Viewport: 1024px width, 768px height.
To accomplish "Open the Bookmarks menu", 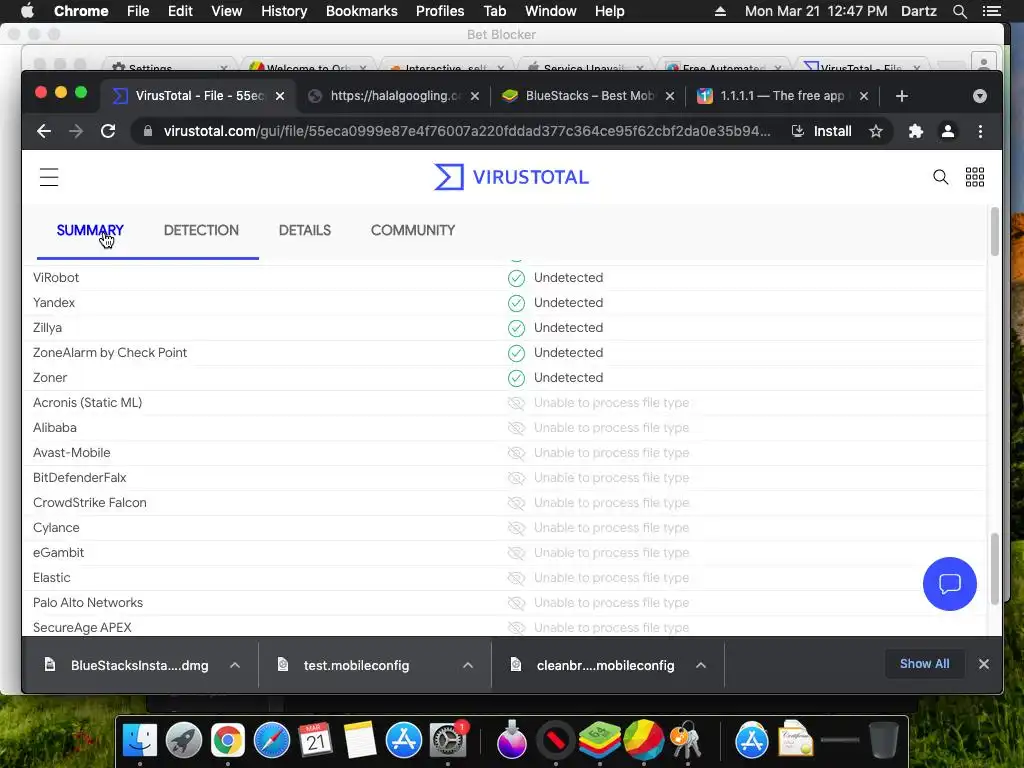I will coord(362,11).
